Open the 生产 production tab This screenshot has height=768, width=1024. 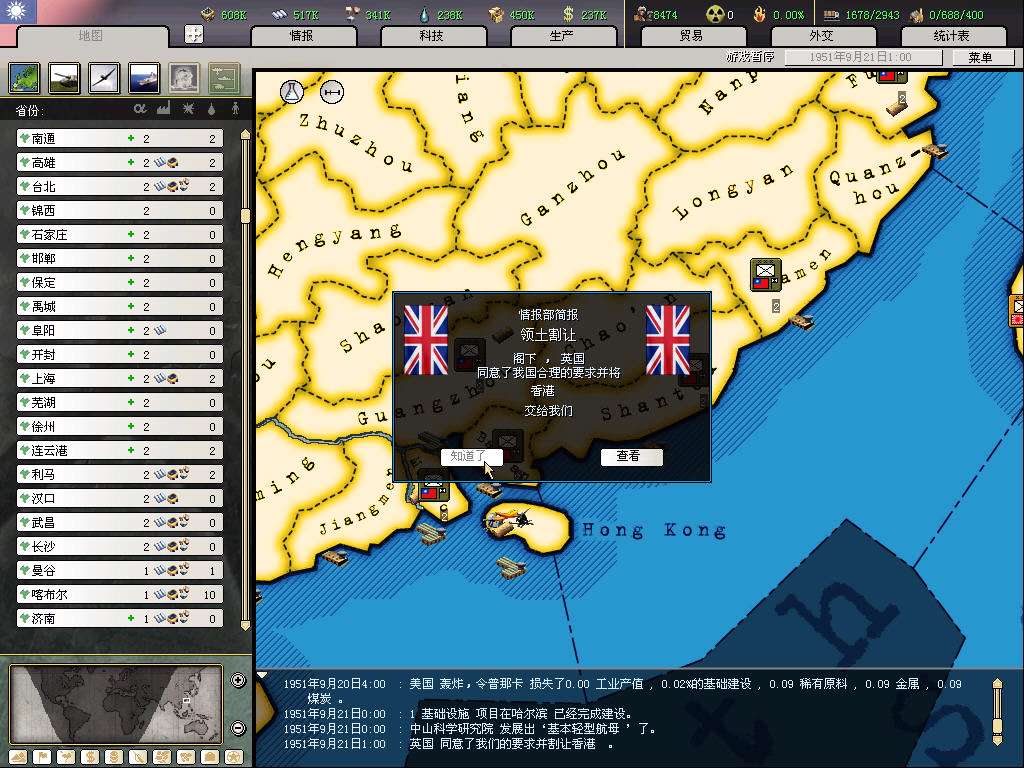(562, 36)
